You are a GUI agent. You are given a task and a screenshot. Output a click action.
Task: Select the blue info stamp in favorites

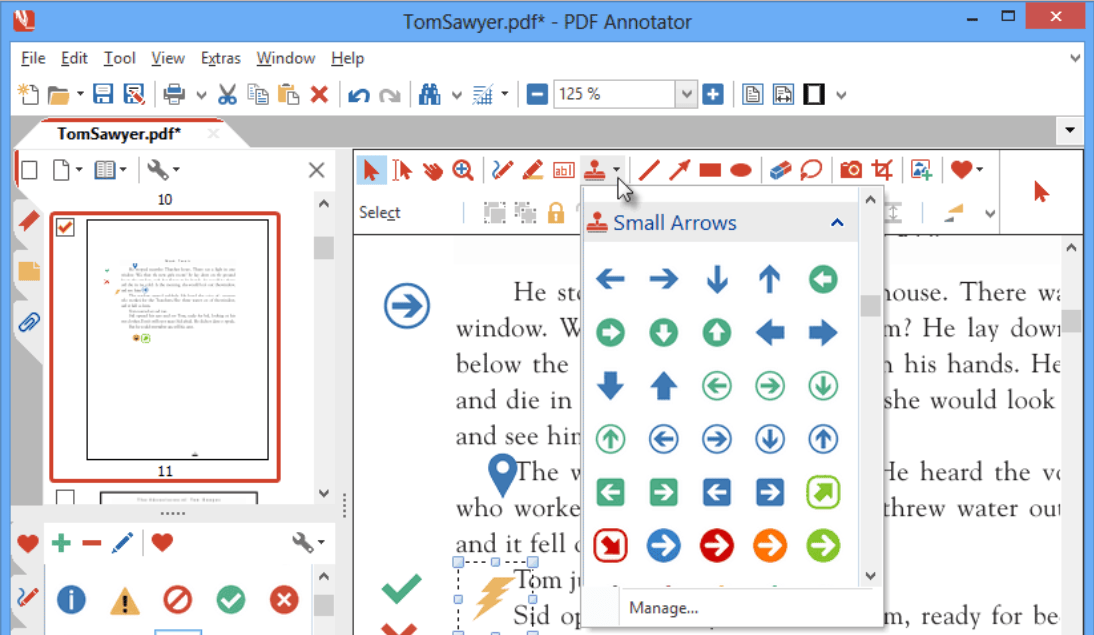(x=71, y=599)
